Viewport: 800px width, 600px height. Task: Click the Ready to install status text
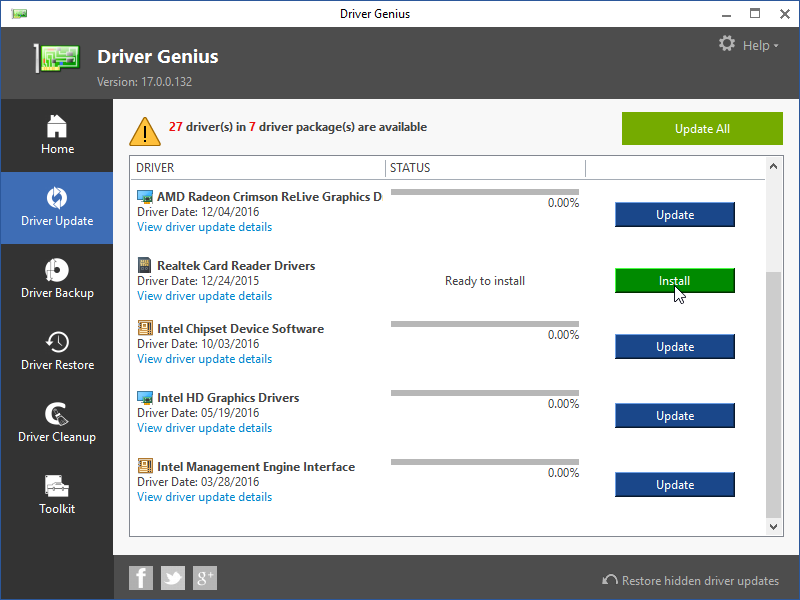(485, 281)
